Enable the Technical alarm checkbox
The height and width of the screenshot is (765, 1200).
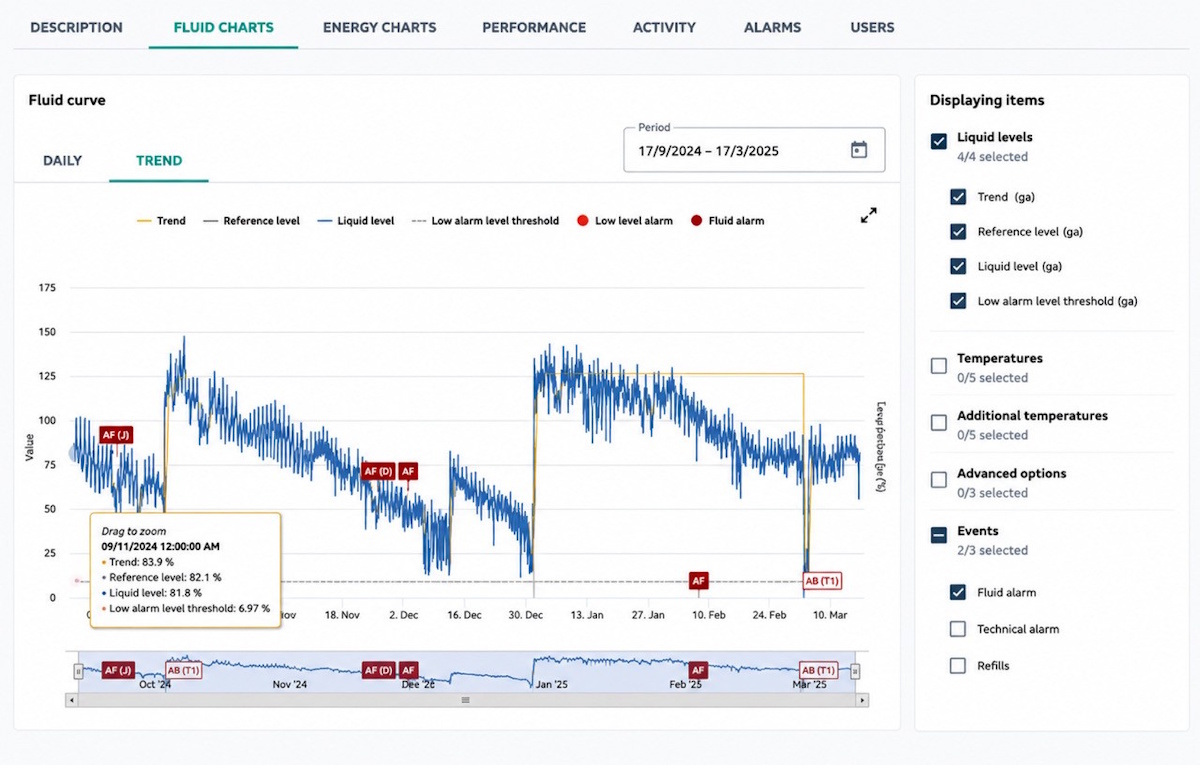point(958,629)
